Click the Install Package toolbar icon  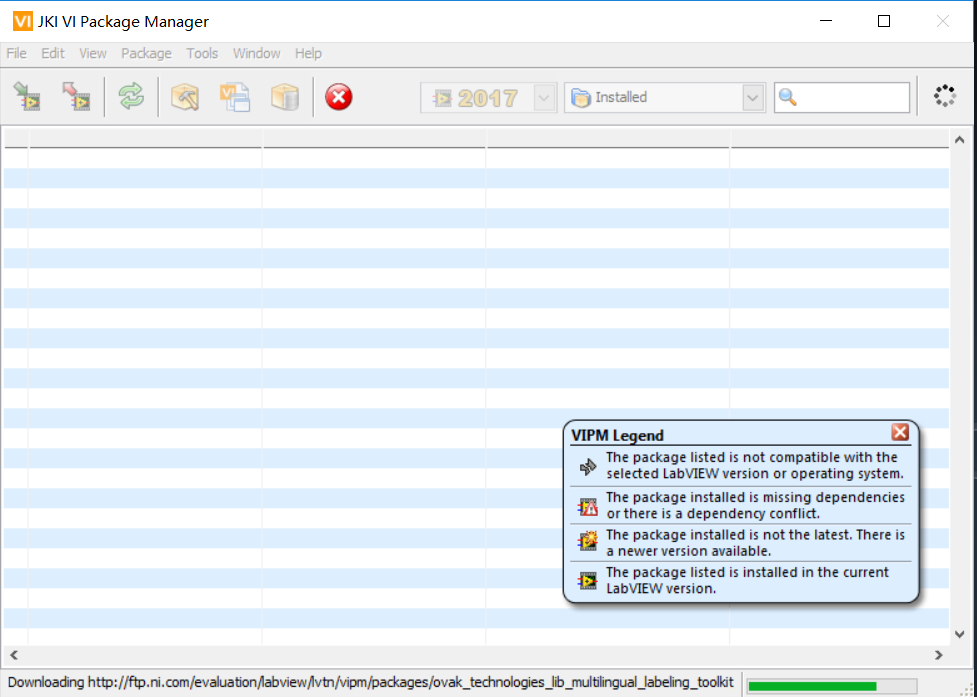pyautogui.click(x=27, y=97)
